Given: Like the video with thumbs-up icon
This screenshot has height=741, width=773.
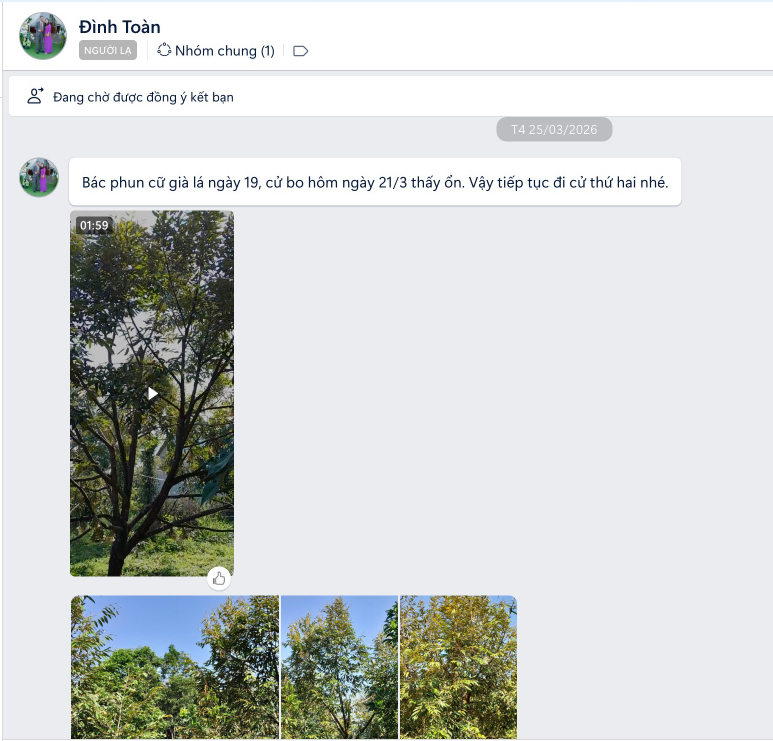Looking at the screenshot, I should click(219, 578).
